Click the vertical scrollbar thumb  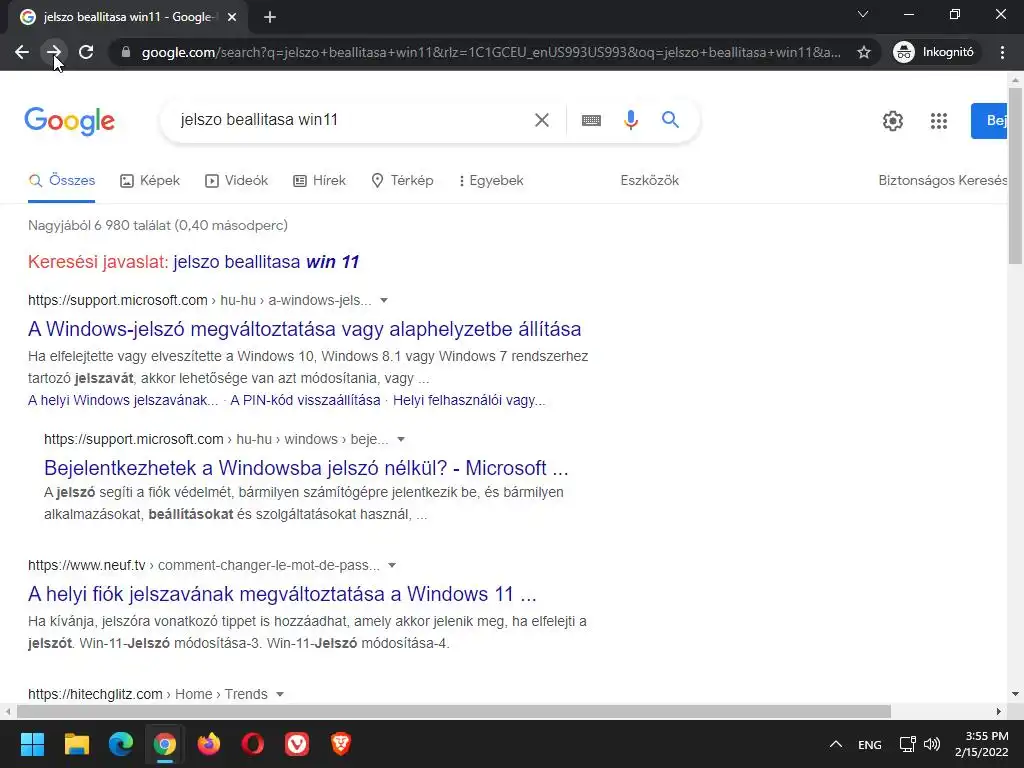pos(1015,176)
